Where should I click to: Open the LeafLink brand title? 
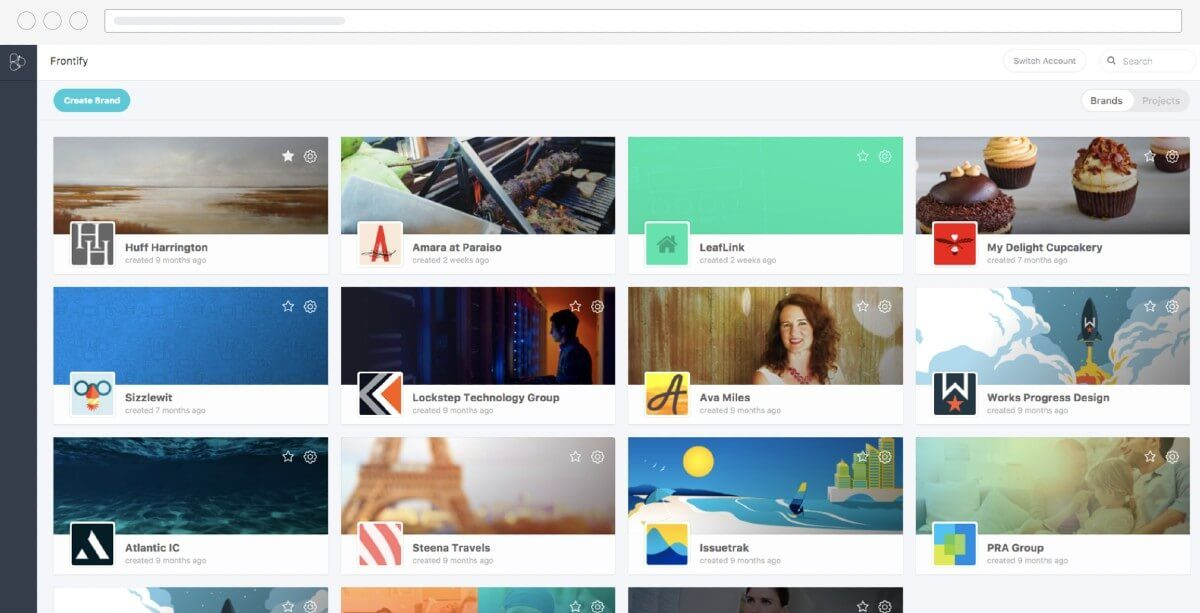coord(722,247)
